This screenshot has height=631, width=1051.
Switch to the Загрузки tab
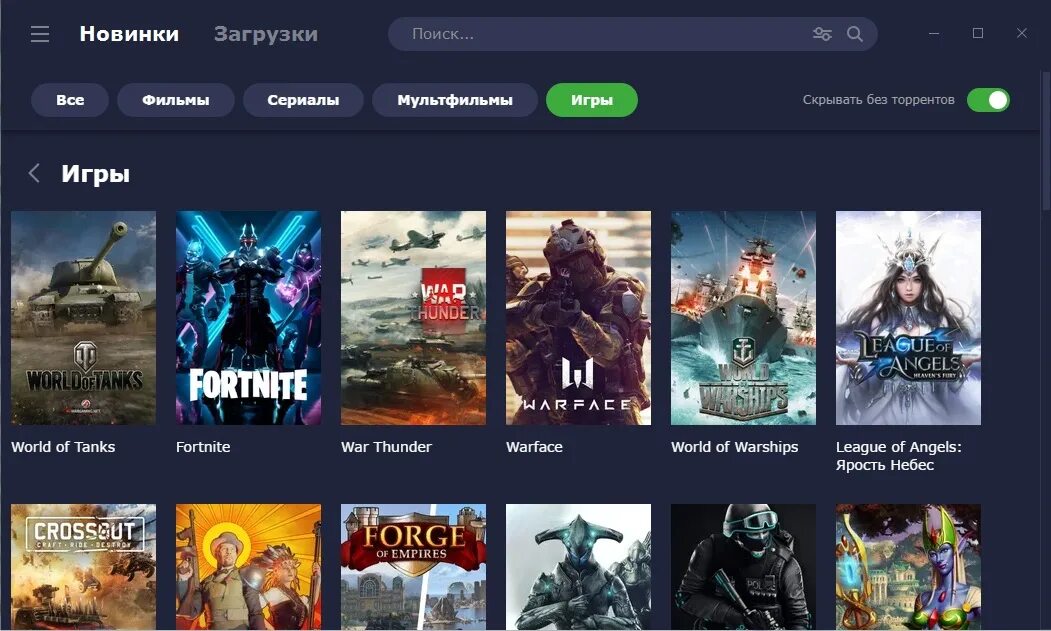266,34
